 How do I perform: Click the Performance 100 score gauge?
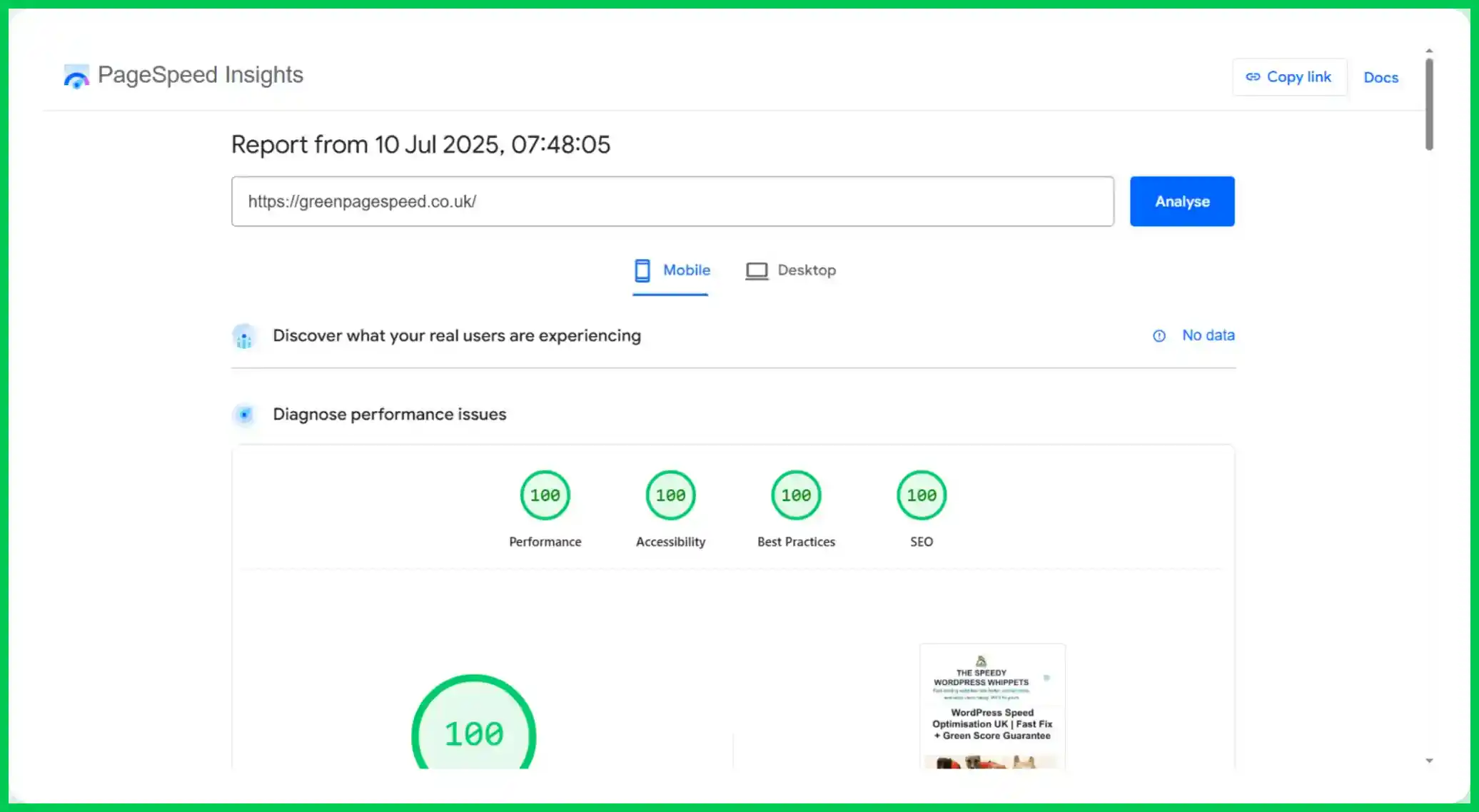pos(545,495)
